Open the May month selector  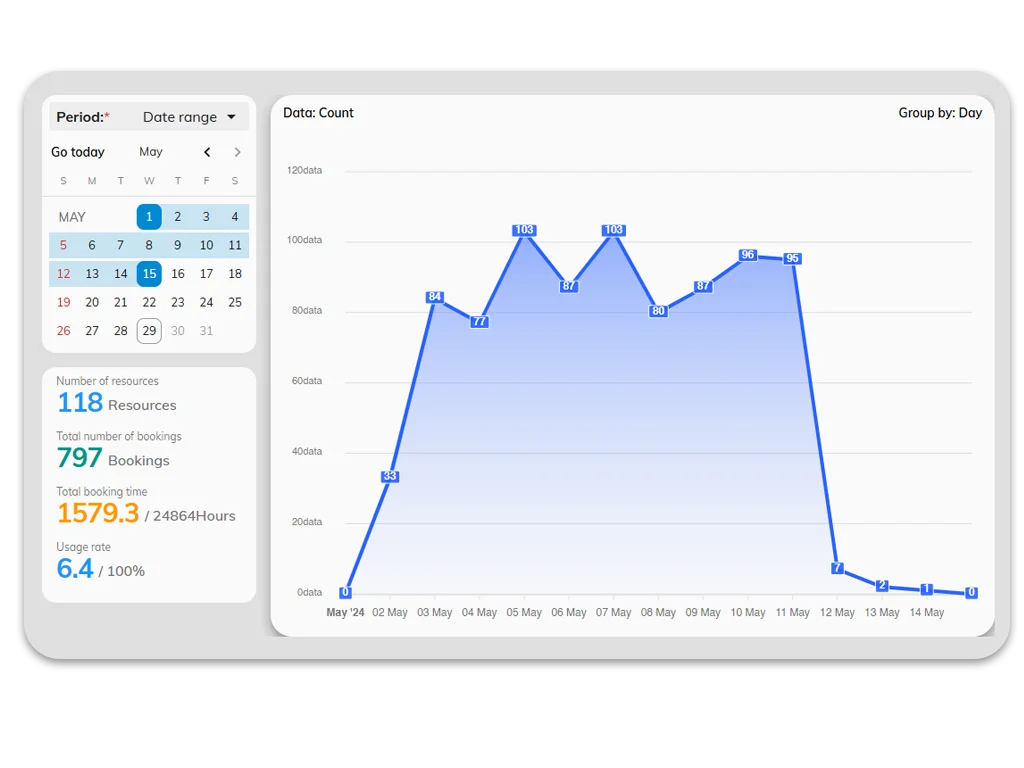click(x=150, y=152)
